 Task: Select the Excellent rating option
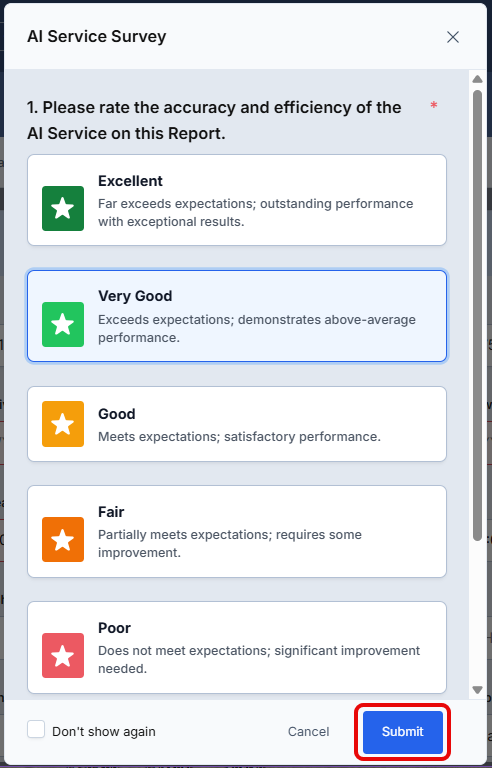point(237,200)
